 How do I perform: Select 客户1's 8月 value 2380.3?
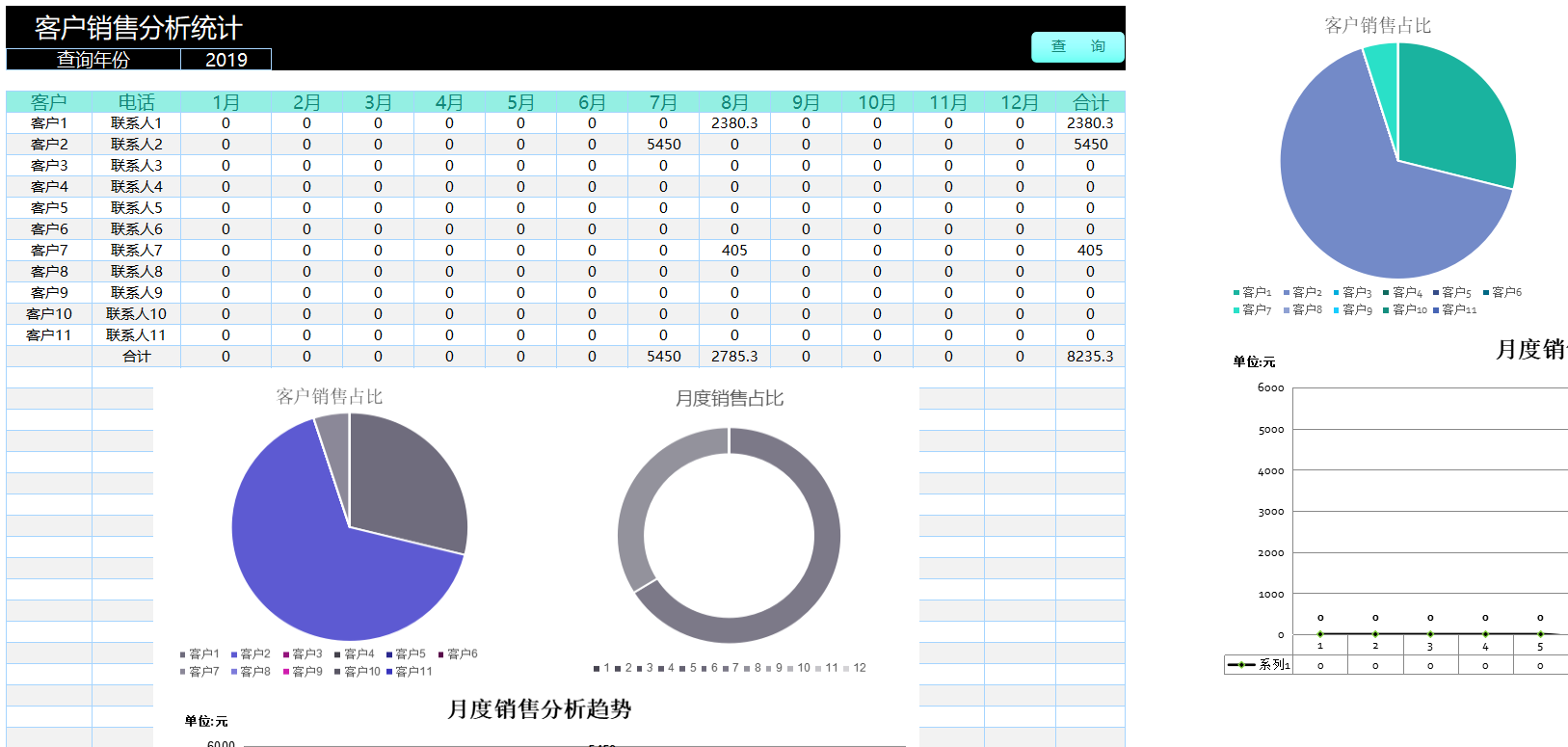coord(734,123)
